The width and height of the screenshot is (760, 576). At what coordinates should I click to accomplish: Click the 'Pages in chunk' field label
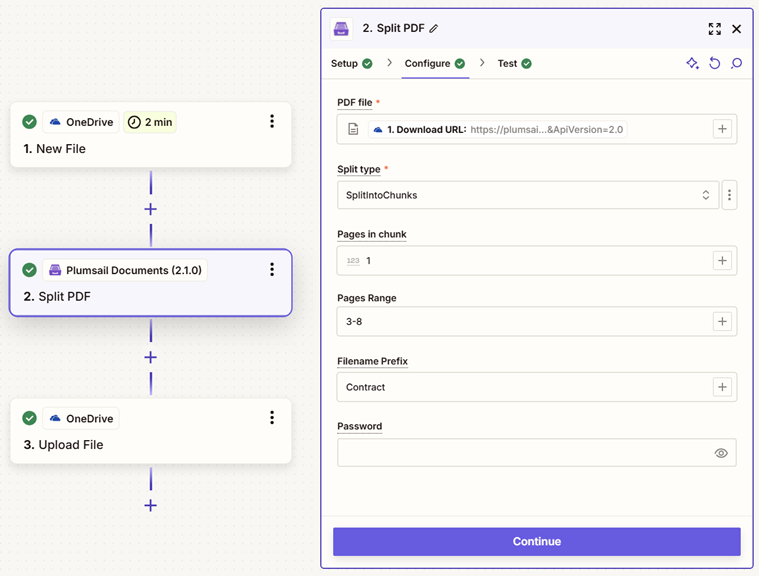tap(372, 234)
